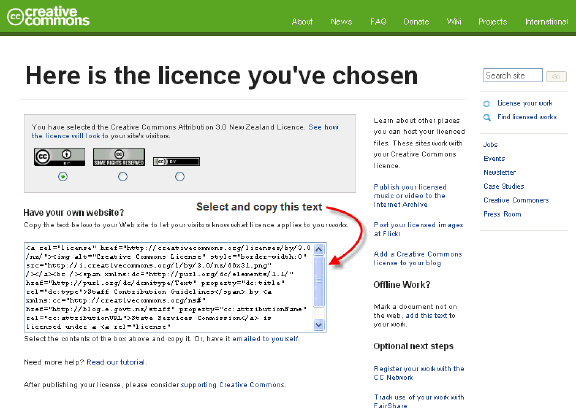Open the Events link

(494, 158)
